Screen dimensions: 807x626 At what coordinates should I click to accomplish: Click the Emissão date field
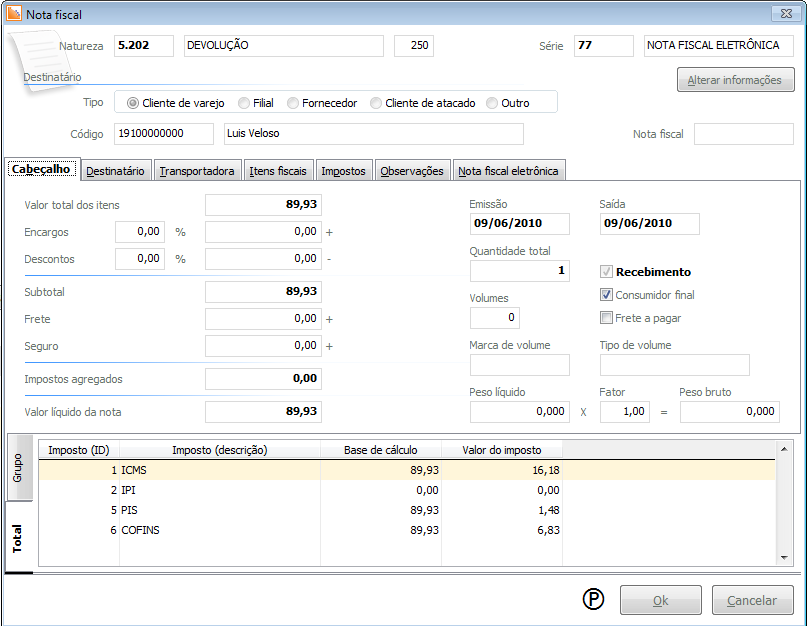tap(519, 224)
